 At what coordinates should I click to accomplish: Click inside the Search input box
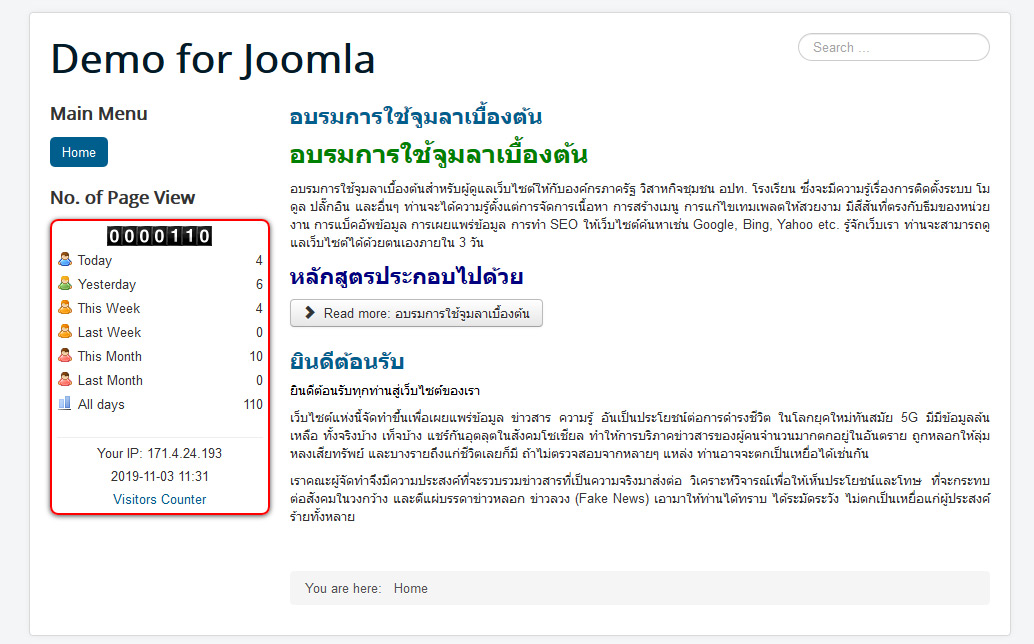tap(893, 47)
